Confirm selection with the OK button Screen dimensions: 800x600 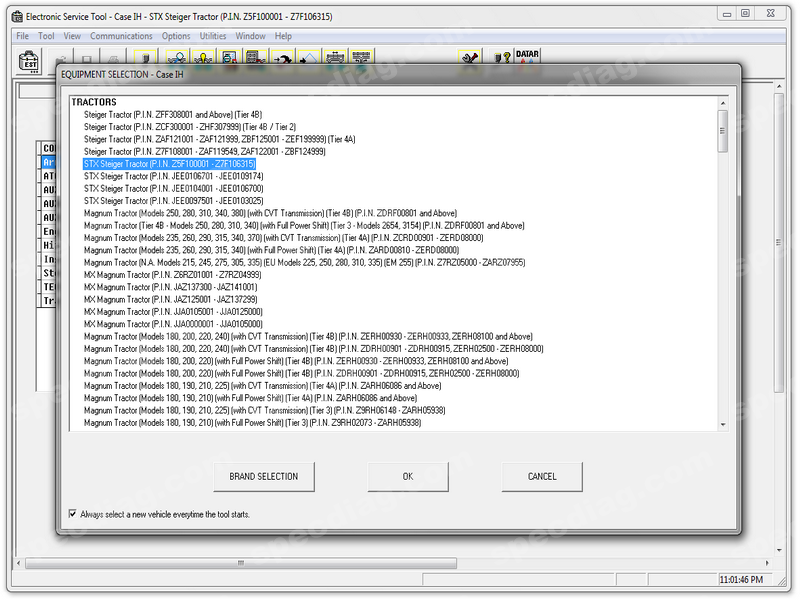(x=407, y=477)
